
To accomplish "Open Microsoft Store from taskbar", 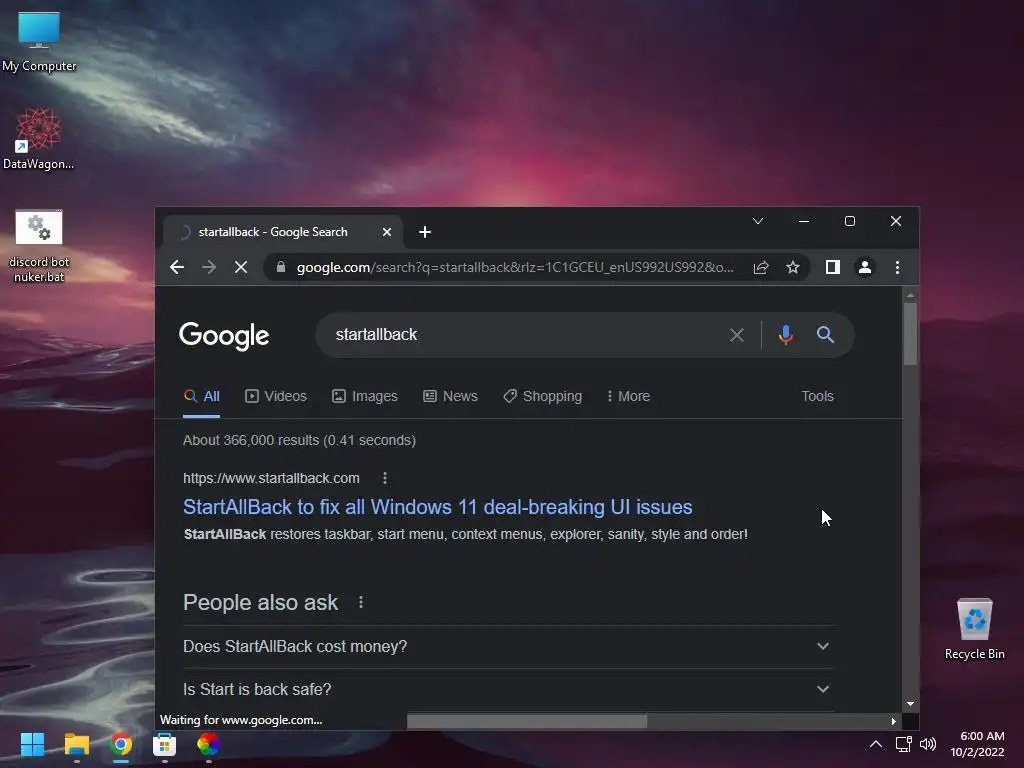I will [165, 744].
